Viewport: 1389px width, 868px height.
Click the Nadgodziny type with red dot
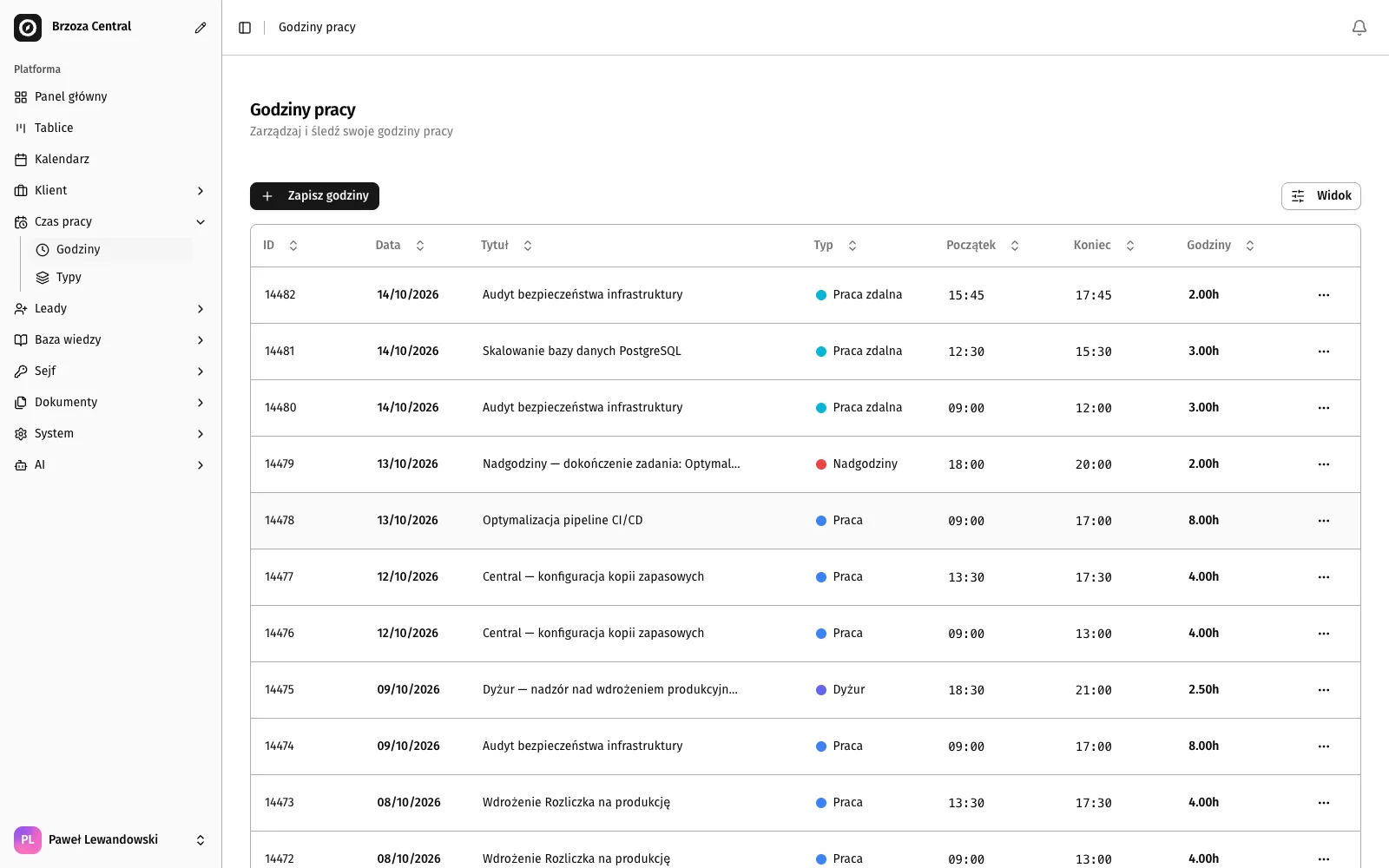(857, 464)
